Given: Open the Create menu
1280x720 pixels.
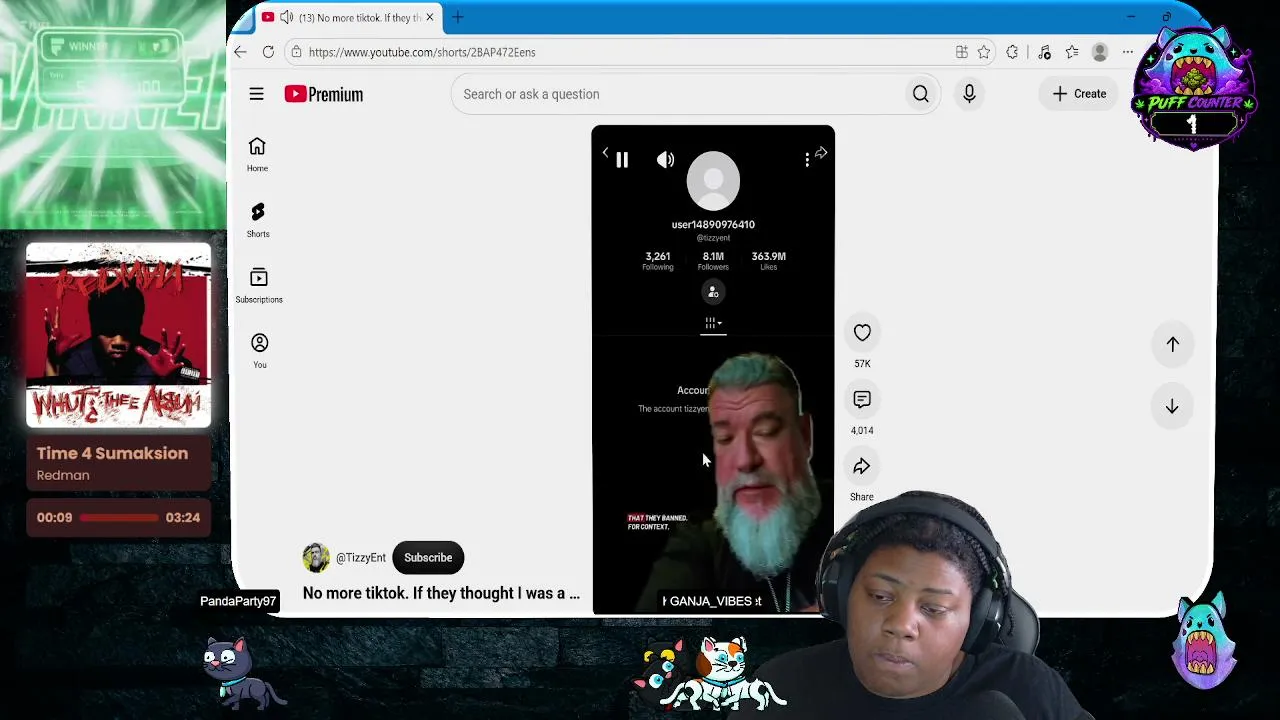Looking at the screenshot, I should click(1079, 94).
